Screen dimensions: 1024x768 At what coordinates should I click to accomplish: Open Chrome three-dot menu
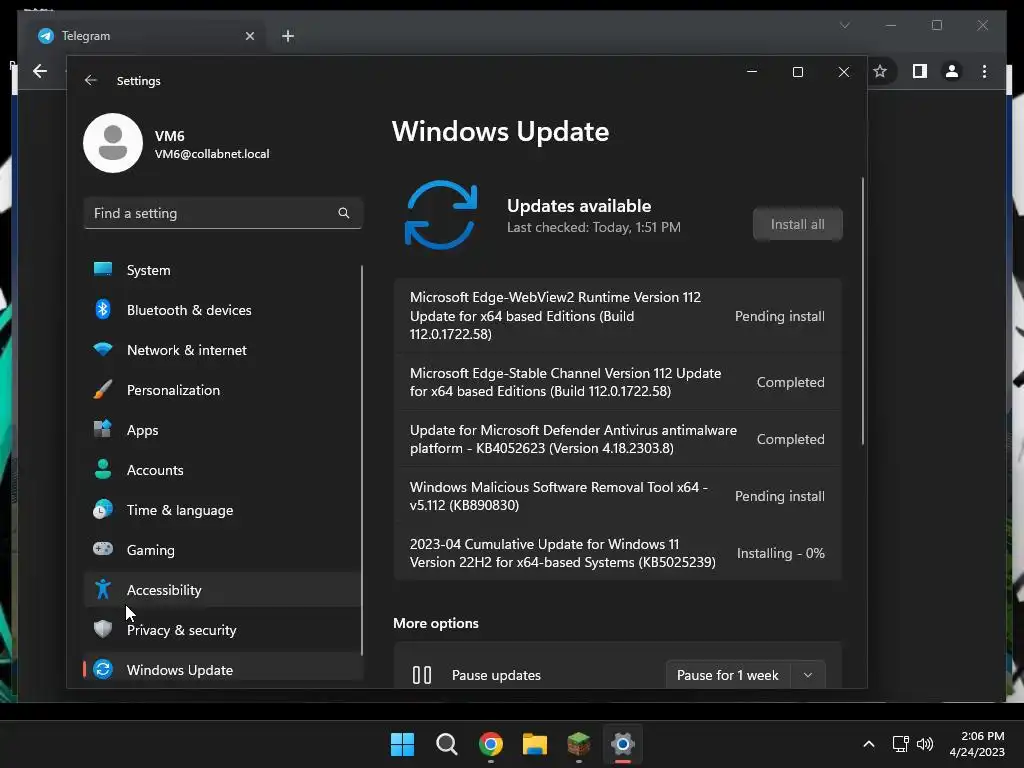(984, 71)
